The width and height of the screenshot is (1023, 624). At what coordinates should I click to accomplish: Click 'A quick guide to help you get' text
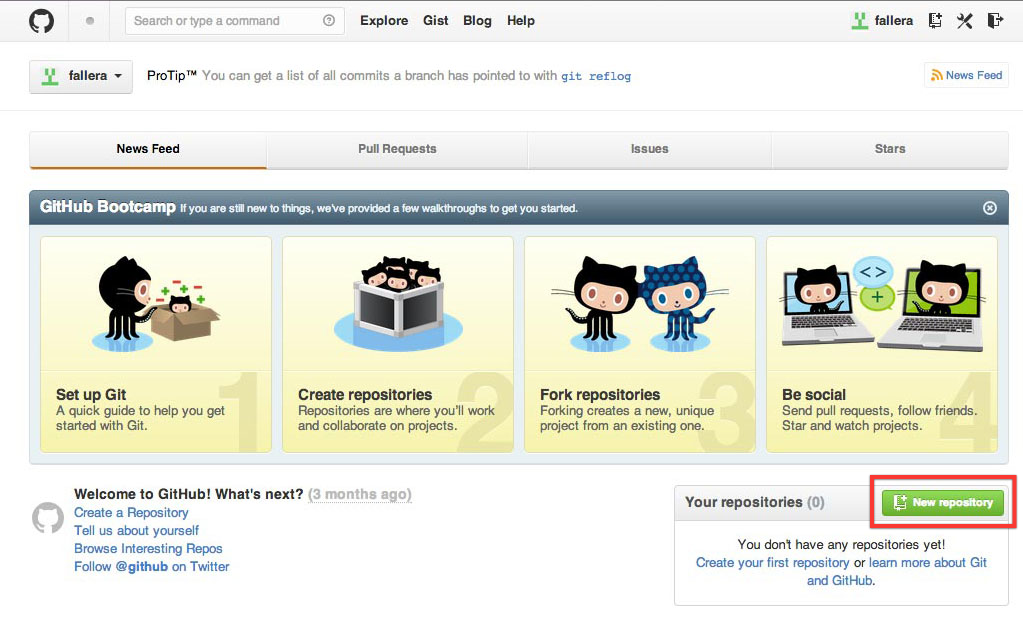point(140,411)
